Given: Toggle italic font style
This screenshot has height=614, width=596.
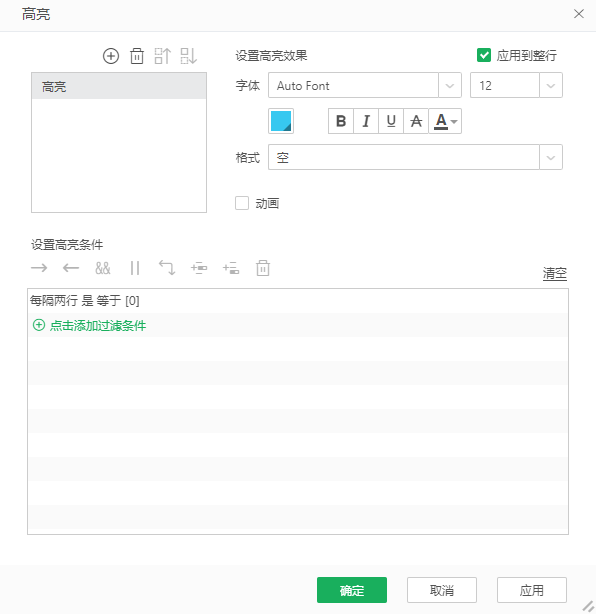Looking at the screenshot, I should (x=366, y=121).
